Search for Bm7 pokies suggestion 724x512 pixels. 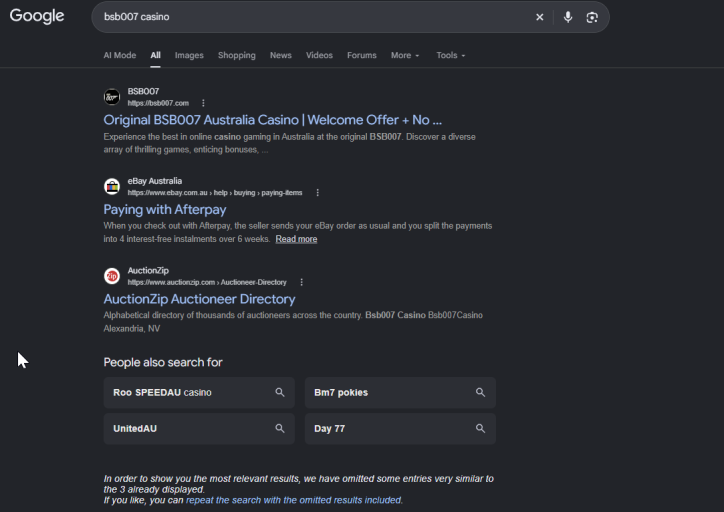(400, 392)
